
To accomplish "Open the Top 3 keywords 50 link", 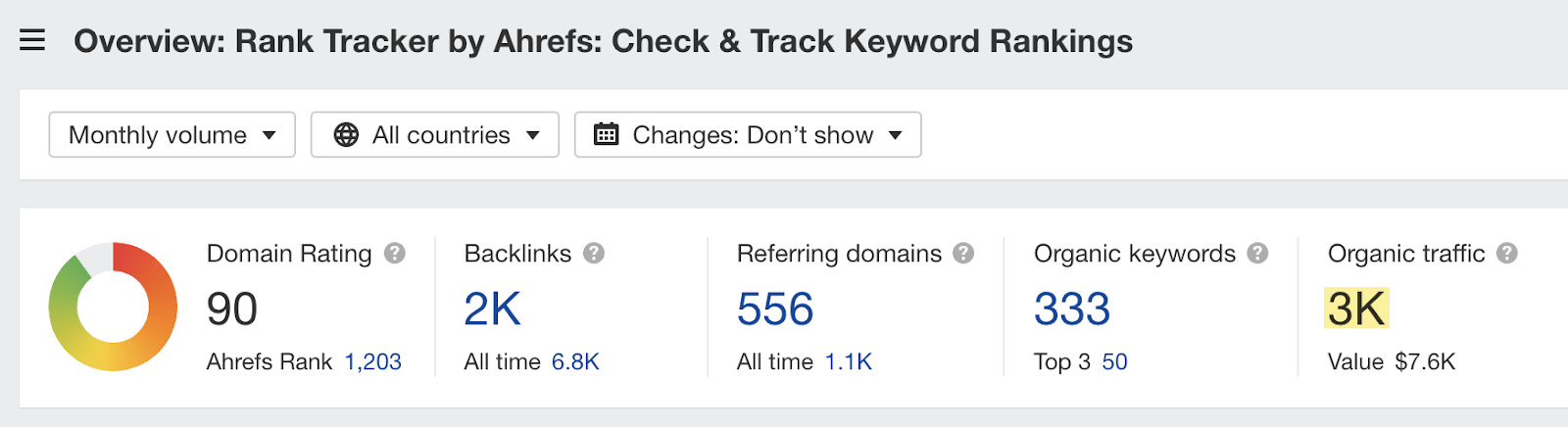I will coord(1114,362).
